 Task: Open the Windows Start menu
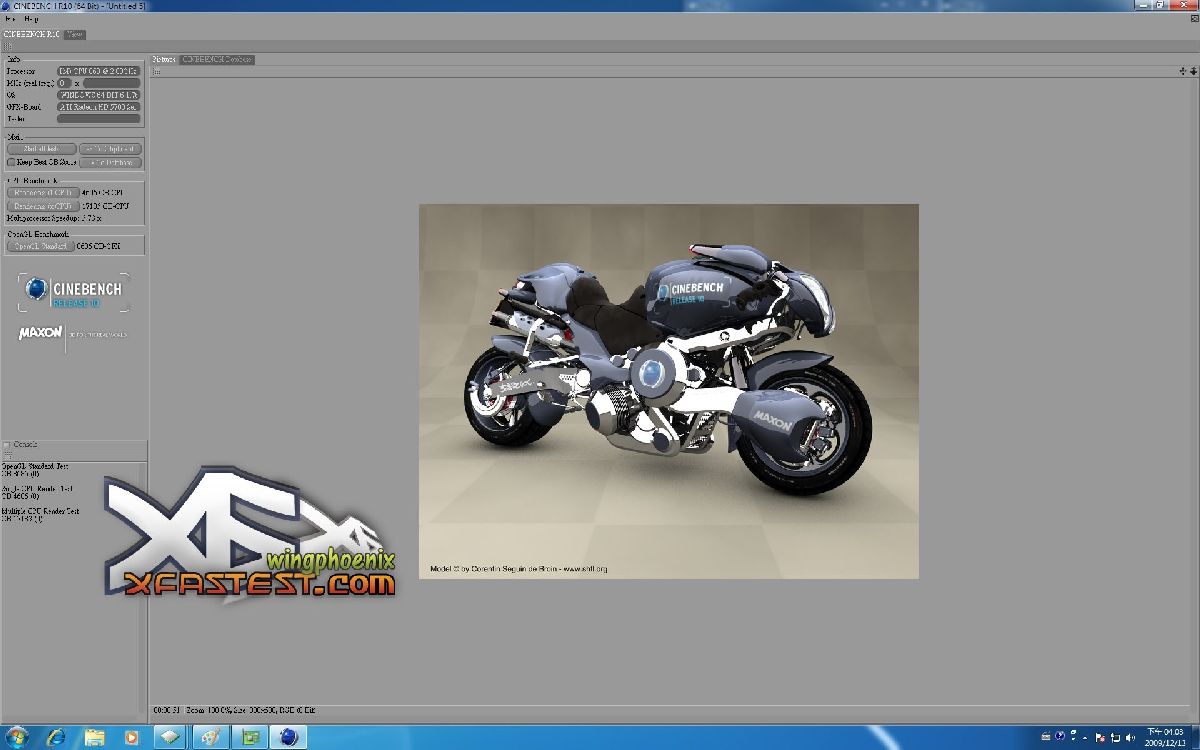pos(18,737)
